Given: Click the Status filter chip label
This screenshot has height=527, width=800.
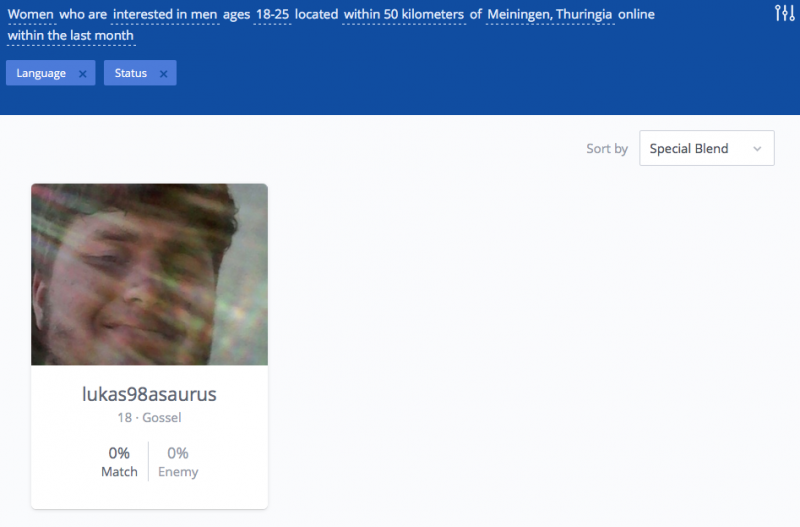Looking at the screenshot, I should coord(130,74).
